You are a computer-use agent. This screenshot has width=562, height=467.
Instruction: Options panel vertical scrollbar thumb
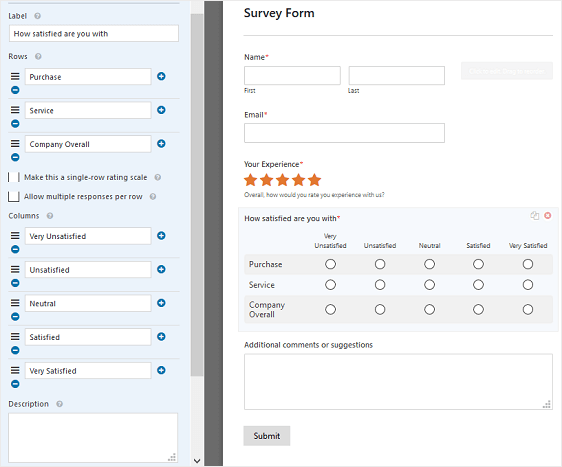click(x=197, y=195)
